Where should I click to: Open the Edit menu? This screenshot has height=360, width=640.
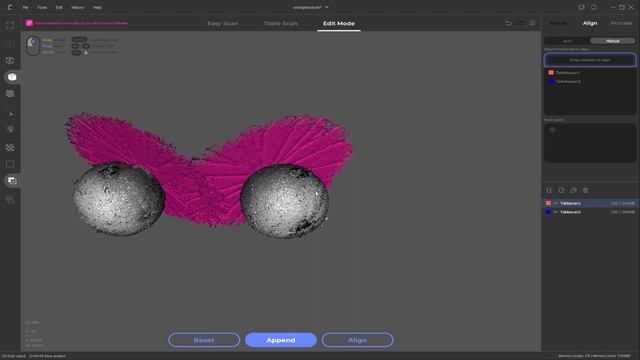(x=59, y=7)
